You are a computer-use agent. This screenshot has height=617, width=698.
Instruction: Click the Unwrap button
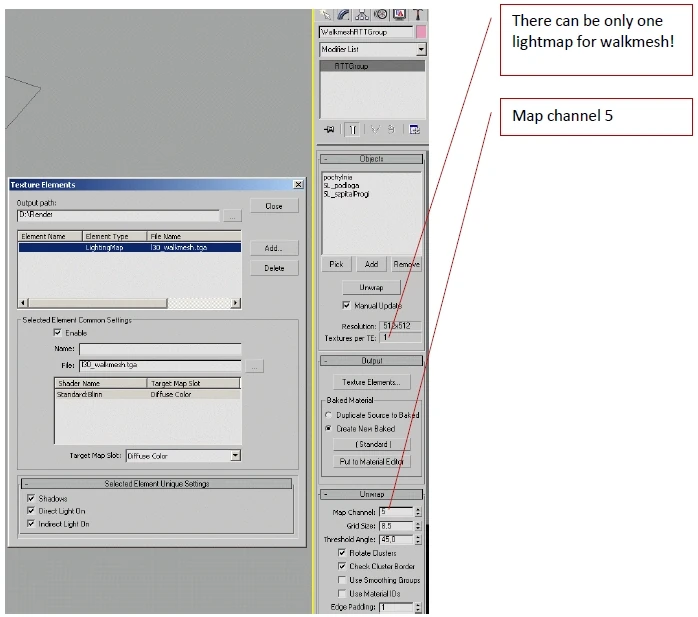tap(371, 288)
